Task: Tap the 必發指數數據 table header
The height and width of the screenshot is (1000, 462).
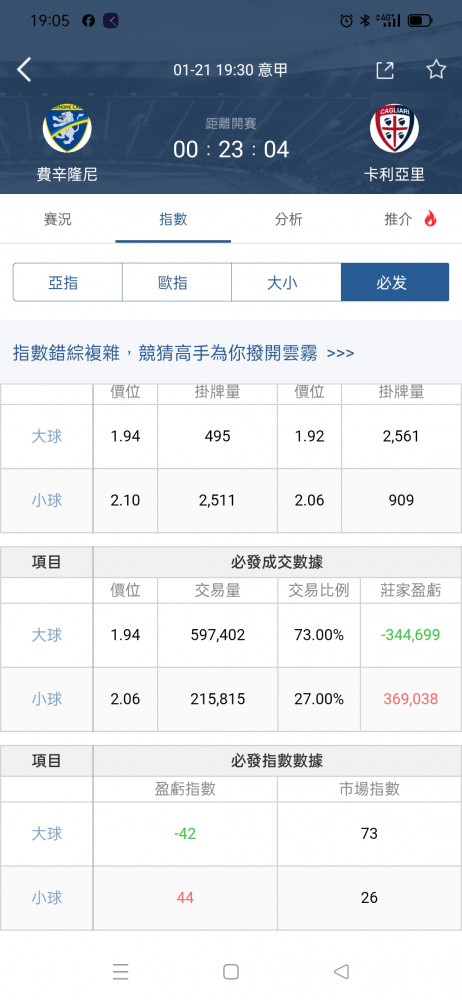Action: click(x=277, y=761)
